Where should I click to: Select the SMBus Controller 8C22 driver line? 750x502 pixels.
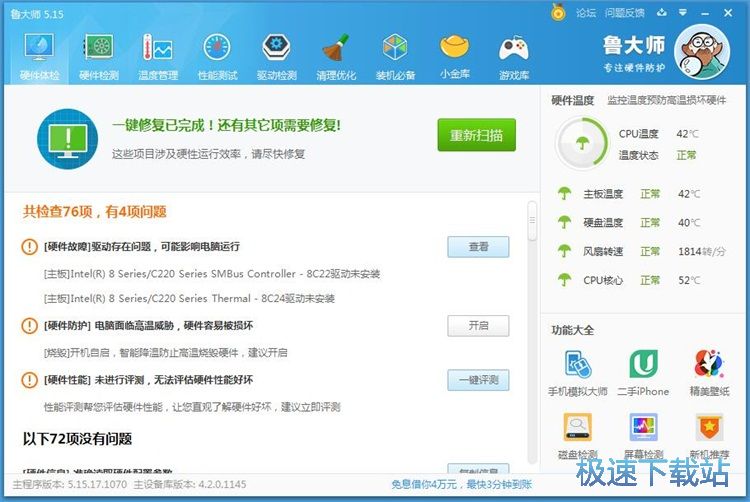click(x=212, y=274)
